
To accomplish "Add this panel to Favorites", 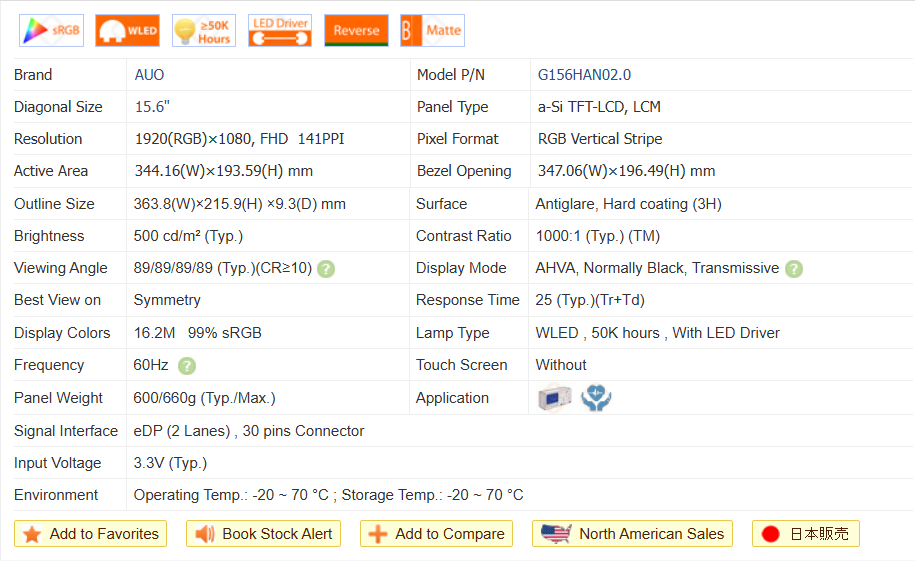I will point(91,534).
